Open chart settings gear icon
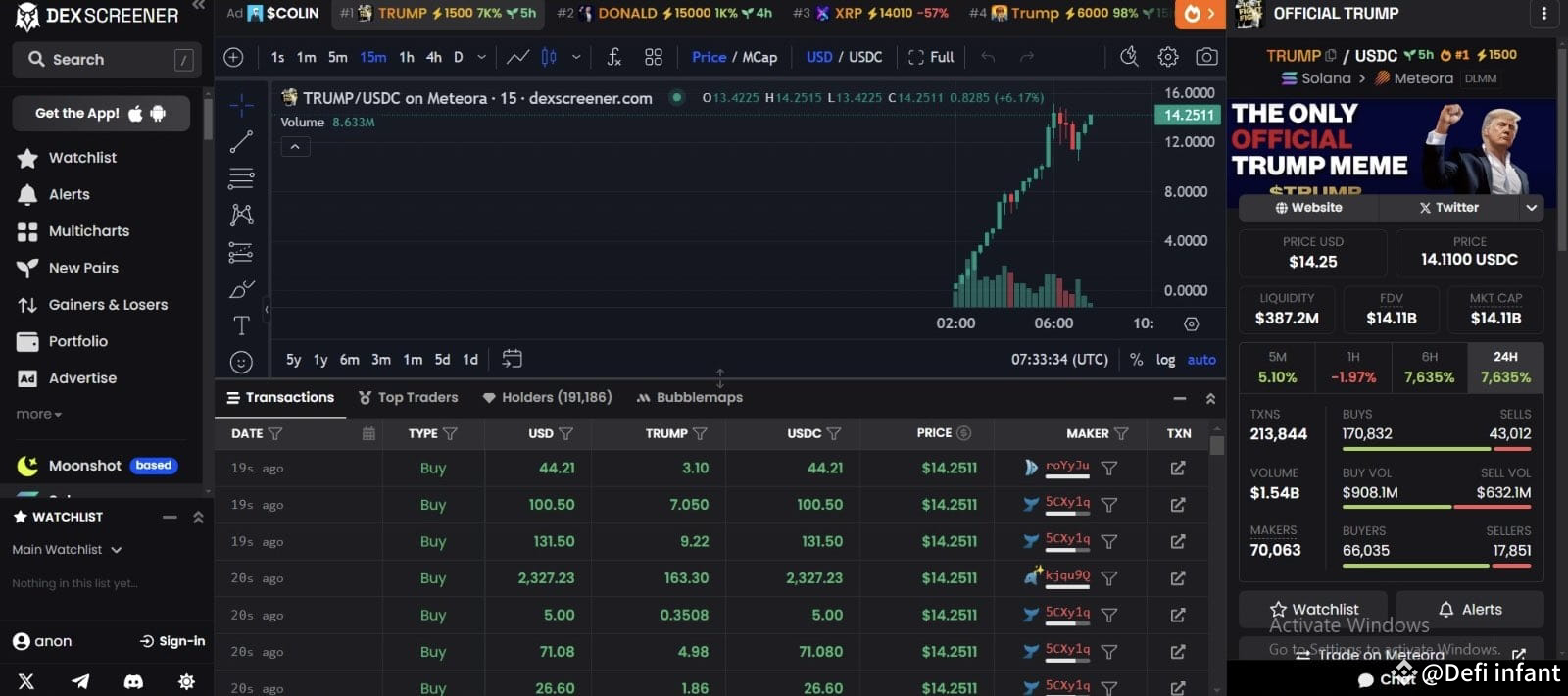 tap(1168, 57)
